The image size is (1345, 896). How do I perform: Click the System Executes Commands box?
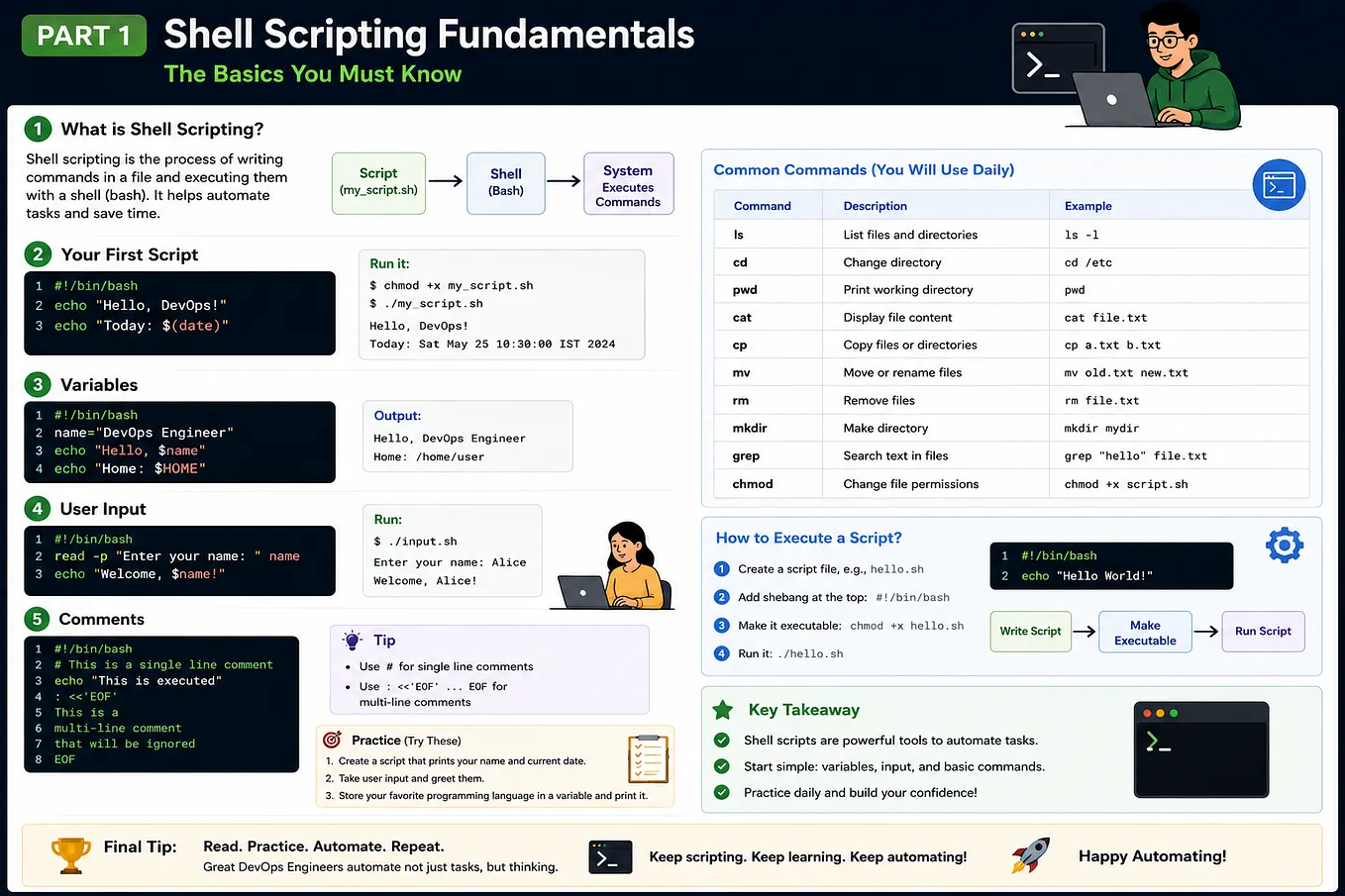coord(628,183)
